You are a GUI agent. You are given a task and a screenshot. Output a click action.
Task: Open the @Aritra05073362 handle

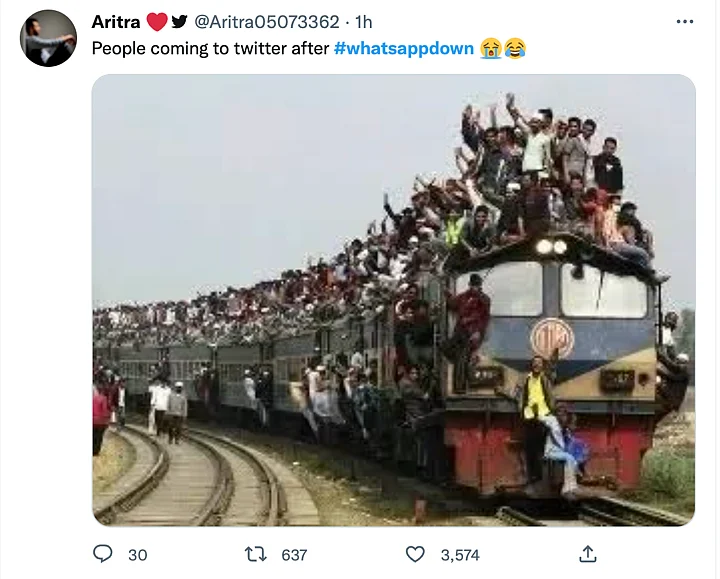267,22
